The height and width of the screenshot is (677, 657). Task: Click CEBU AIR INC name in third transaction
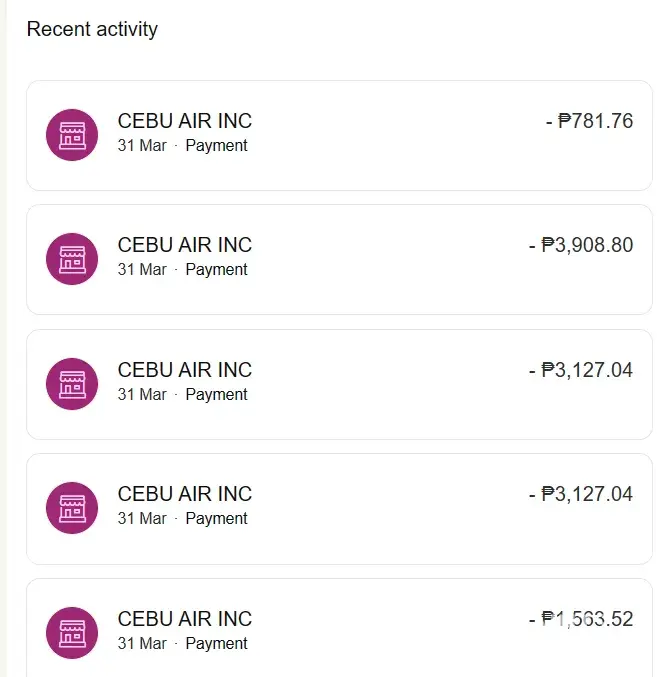(x=185, y=370)
